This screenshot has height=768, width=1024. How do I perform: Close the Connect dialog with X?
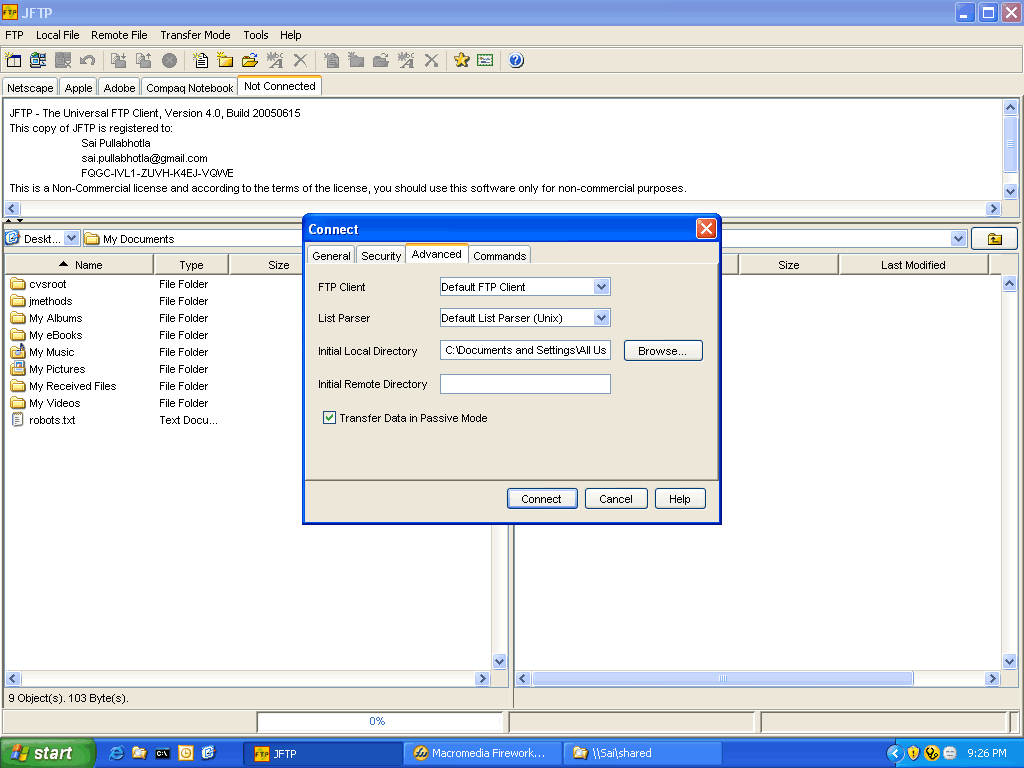tap(706, 229)
